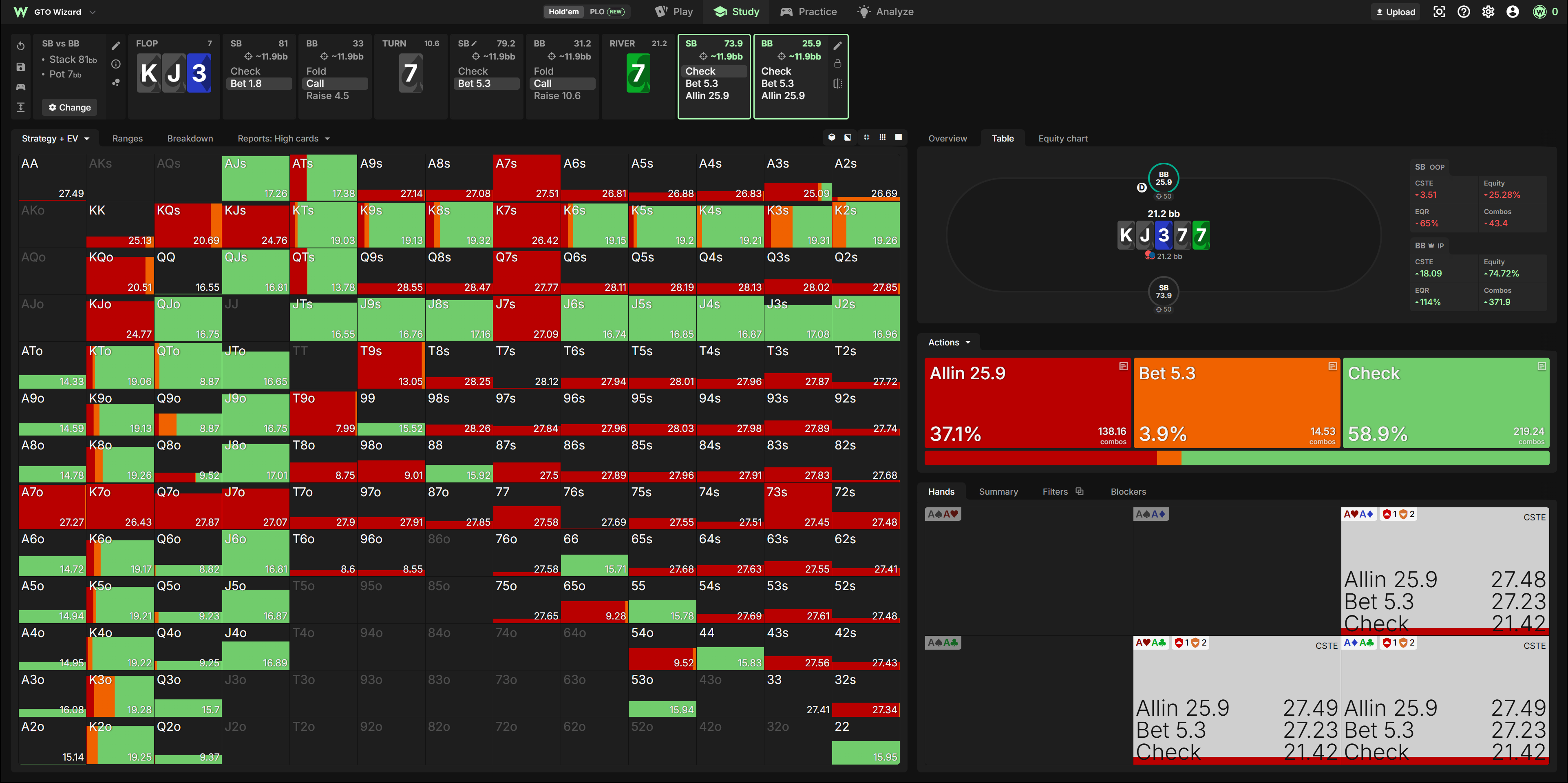Edit the SB vs BB spot with the pencil
1568x783 pixels.
pyautogui.click(x=116, y=46)
